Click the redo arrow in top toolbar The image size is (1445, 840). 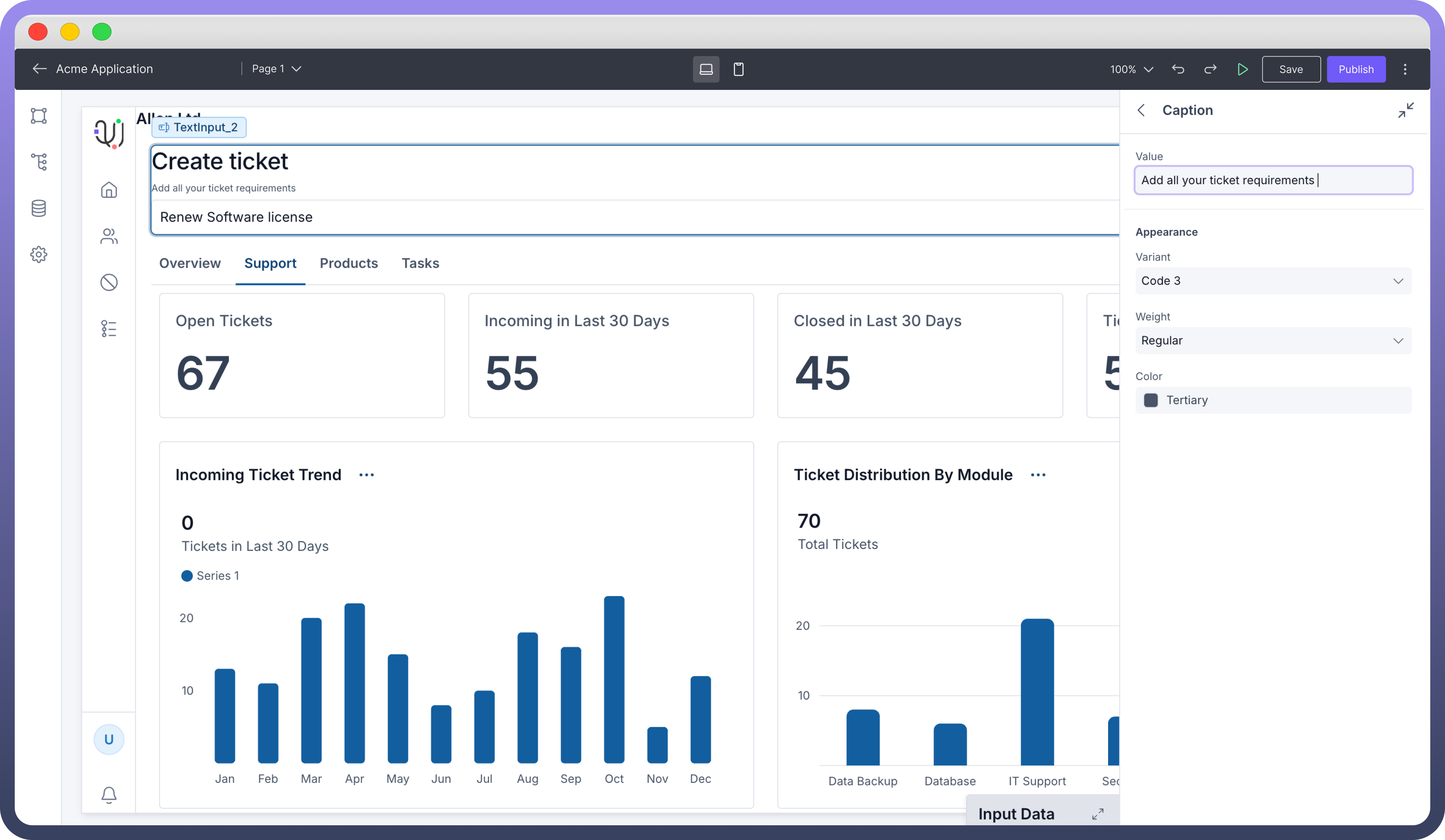pyautogui.click(x=1210, y=69)
